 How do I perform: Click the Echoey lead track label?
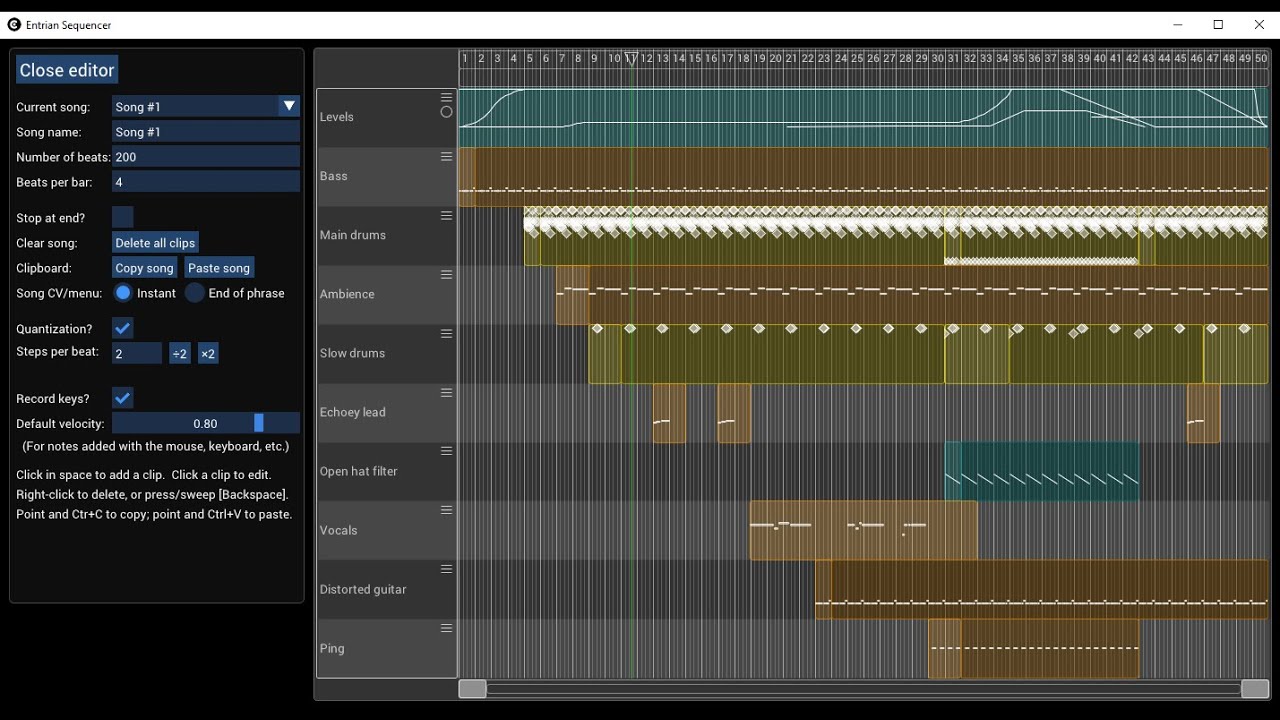click(353, 412)
